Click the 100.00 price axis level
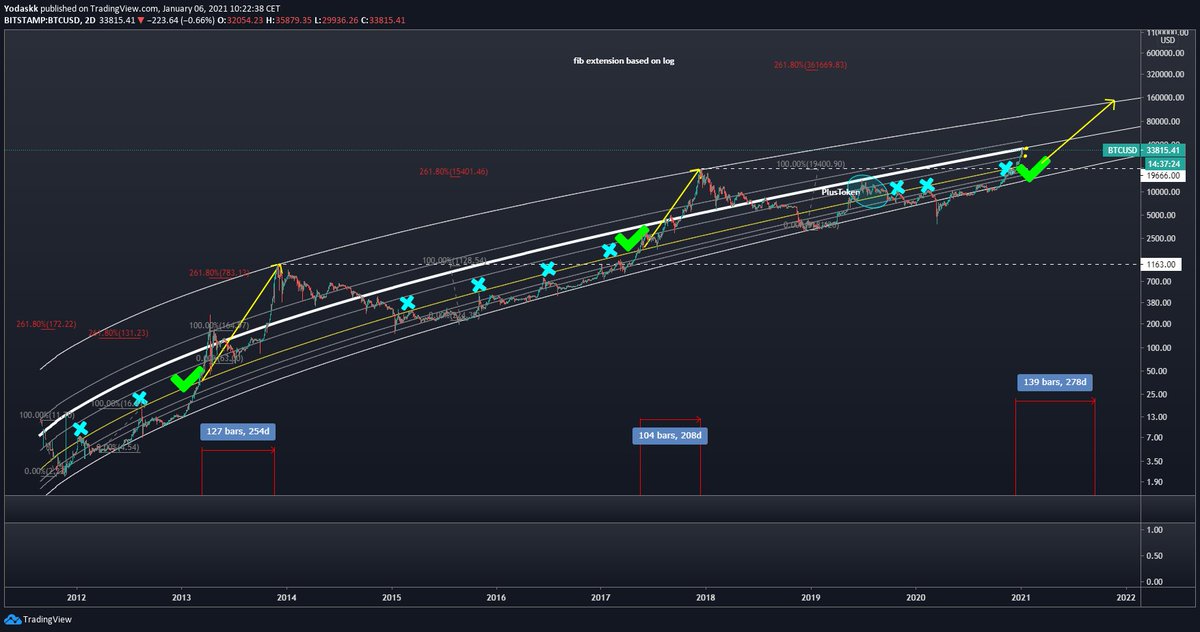The width and height of the screenshot is (1200, 632). [1161, 348]
